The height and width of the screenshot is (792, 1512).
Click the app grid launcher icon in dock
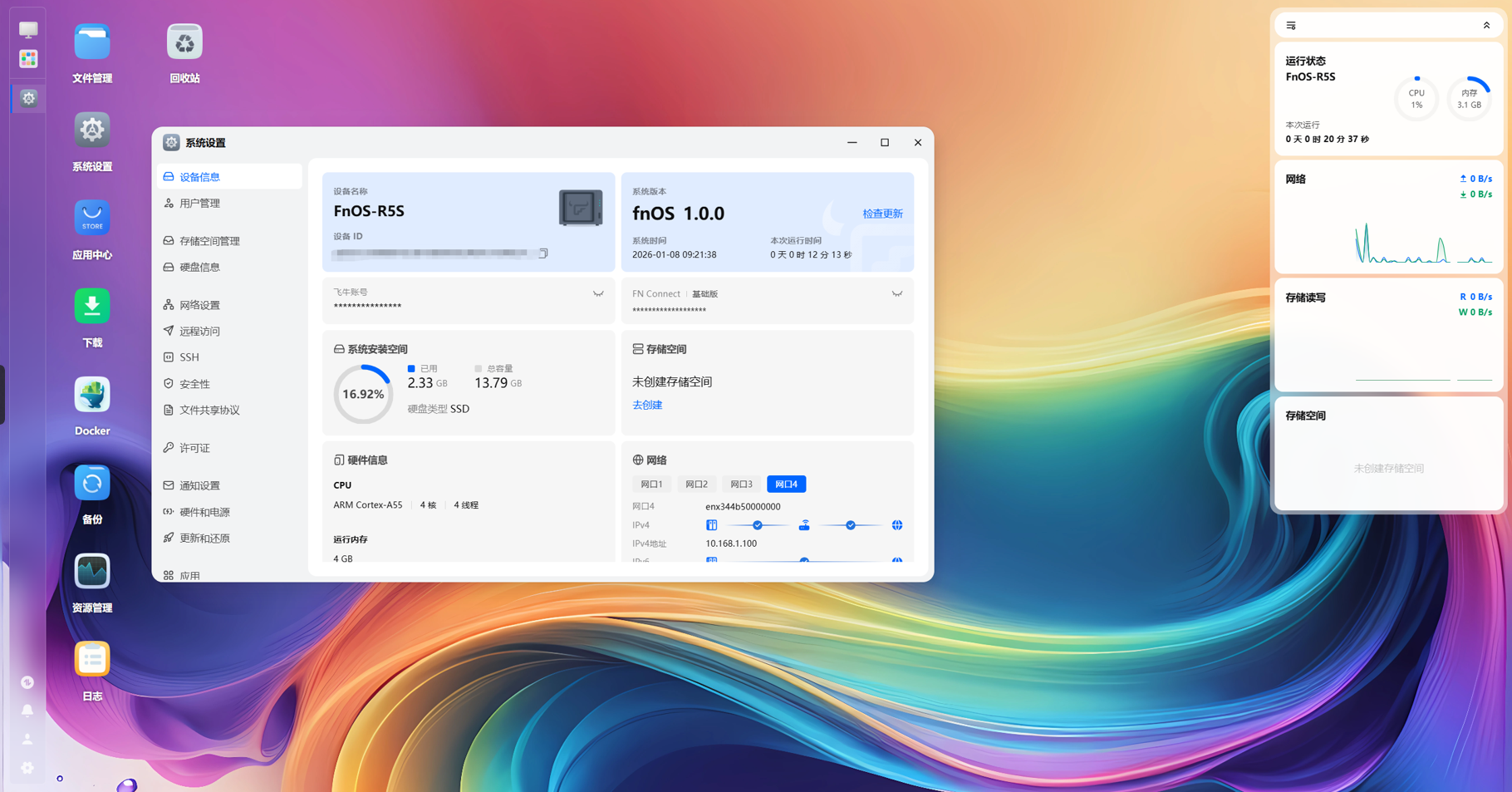(28, 59)
